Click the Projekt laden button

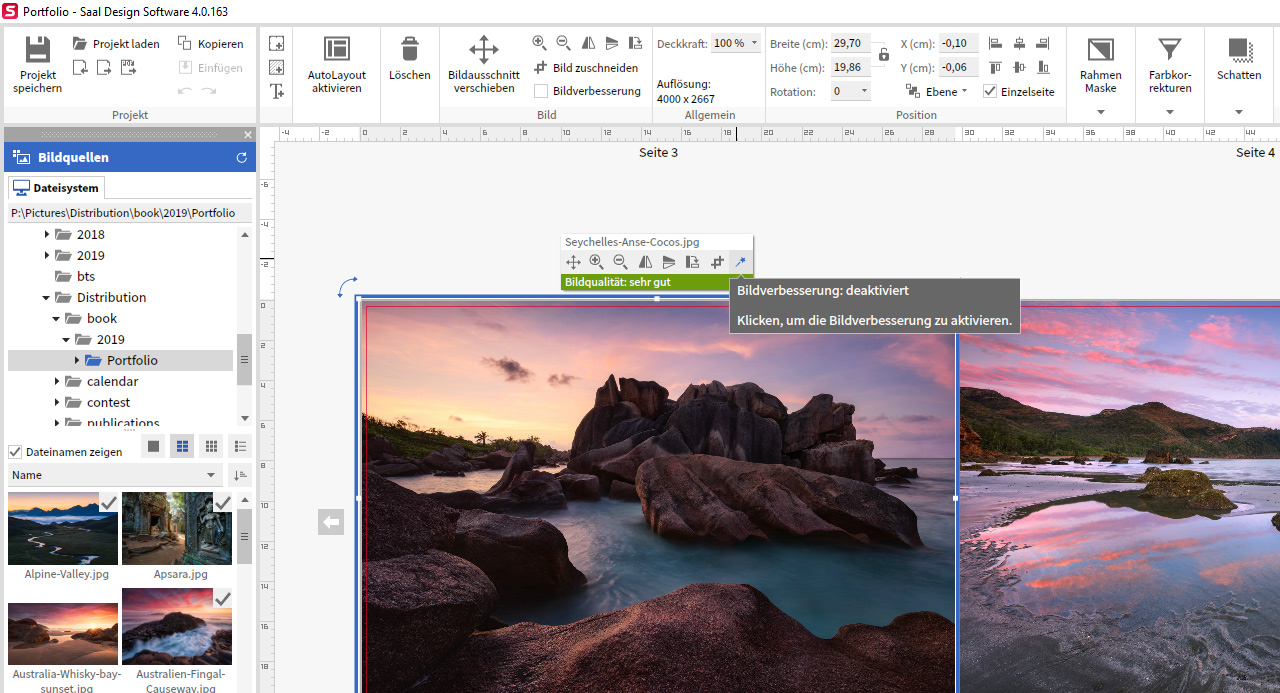(x=116, y=44)
